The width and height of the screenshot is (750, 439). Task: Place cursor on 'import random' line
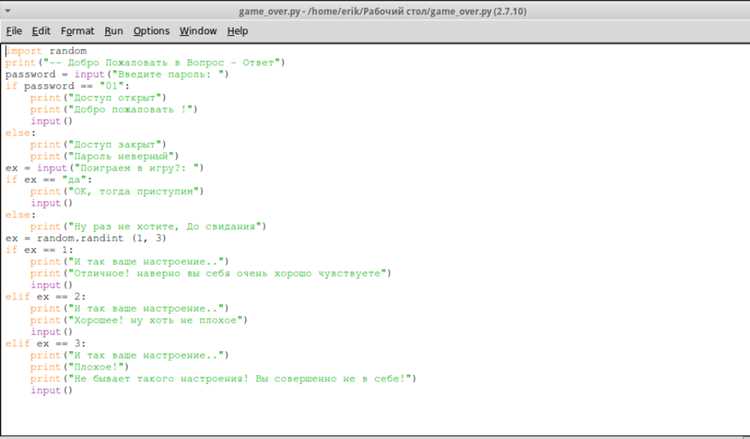[46, 51]
